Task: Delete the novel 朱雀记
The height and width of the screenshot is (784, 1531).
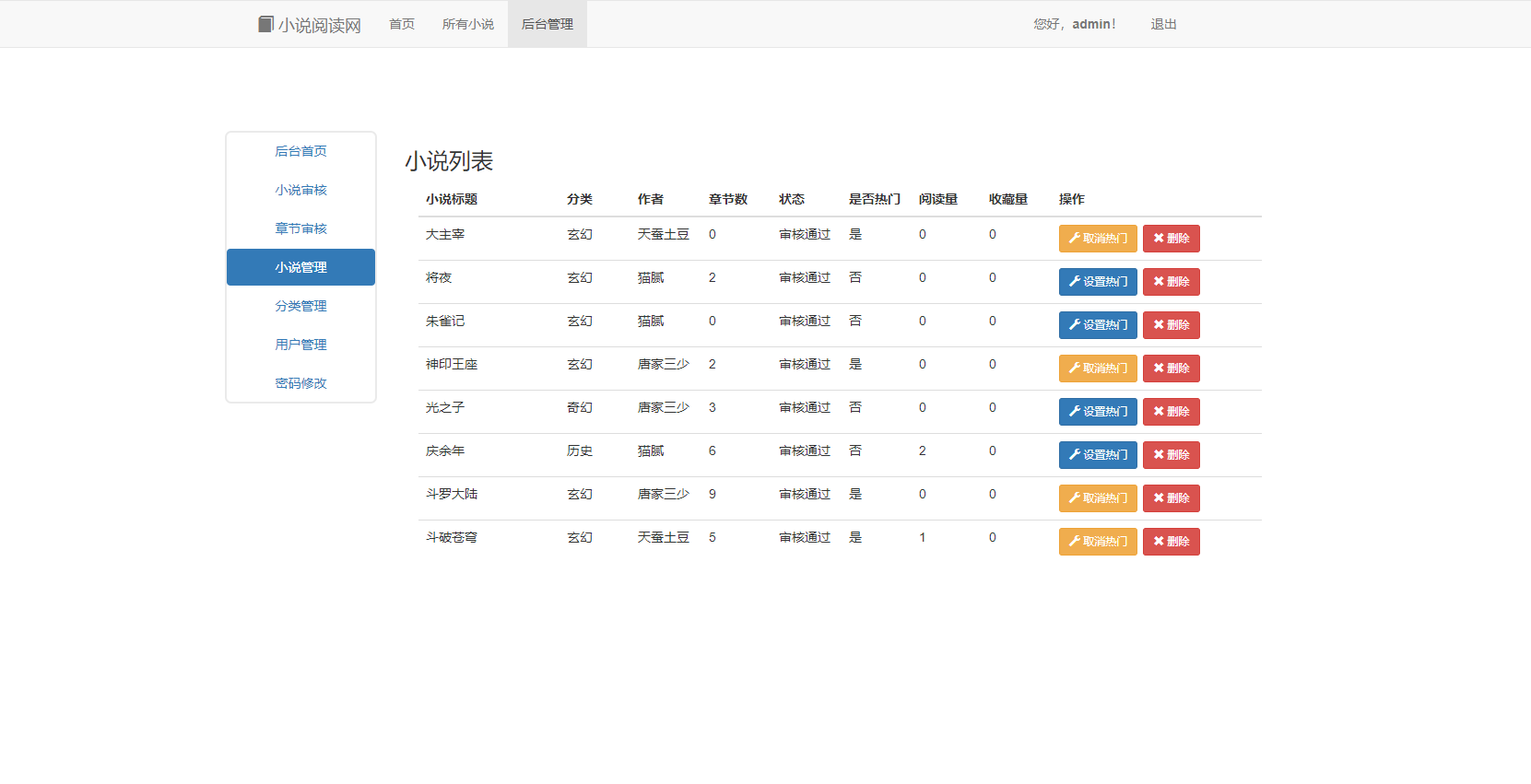Action: (x=1172, y=325)
